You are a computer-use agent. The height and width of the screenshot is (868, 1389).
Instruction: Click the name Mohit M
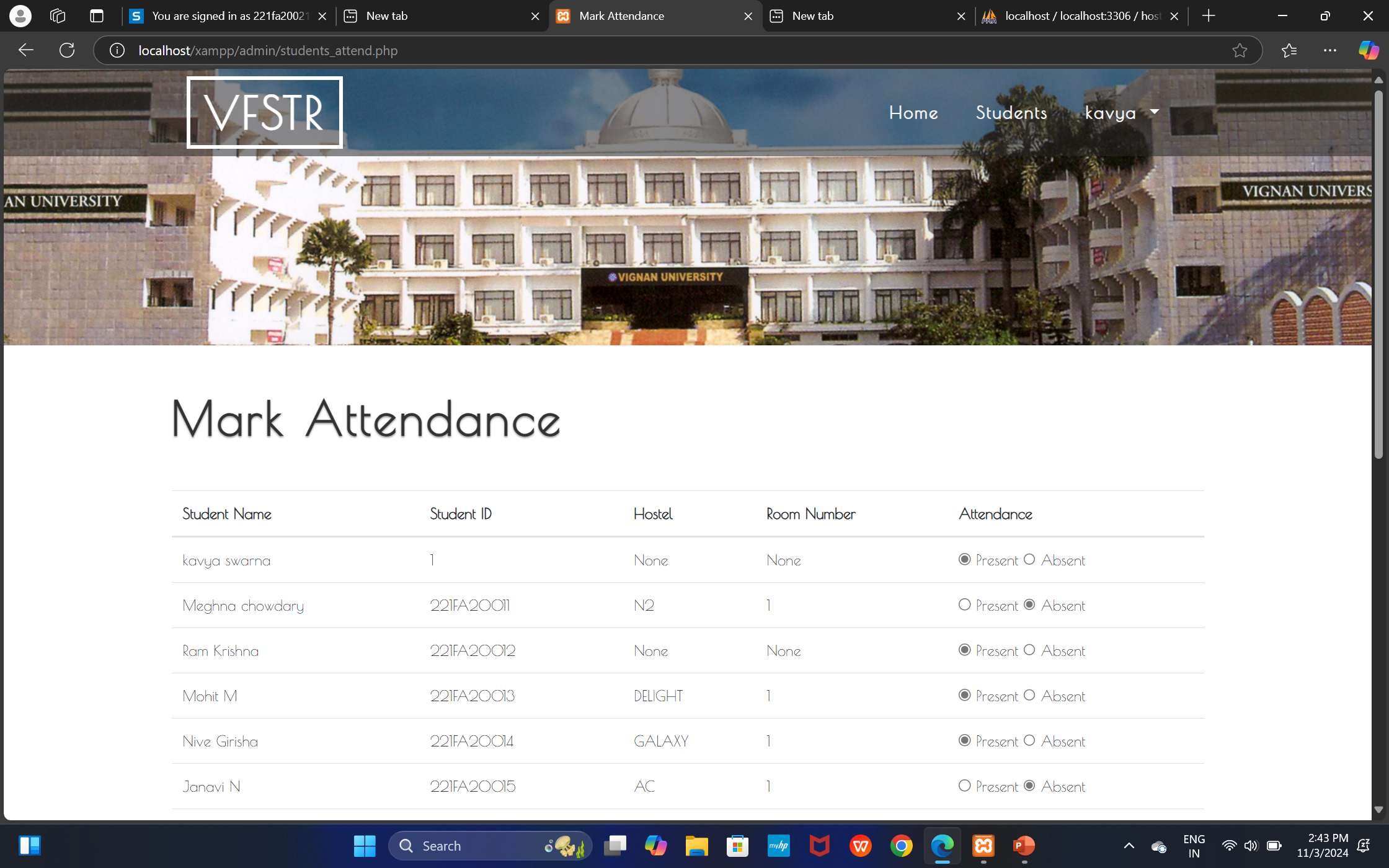[210, 696]
